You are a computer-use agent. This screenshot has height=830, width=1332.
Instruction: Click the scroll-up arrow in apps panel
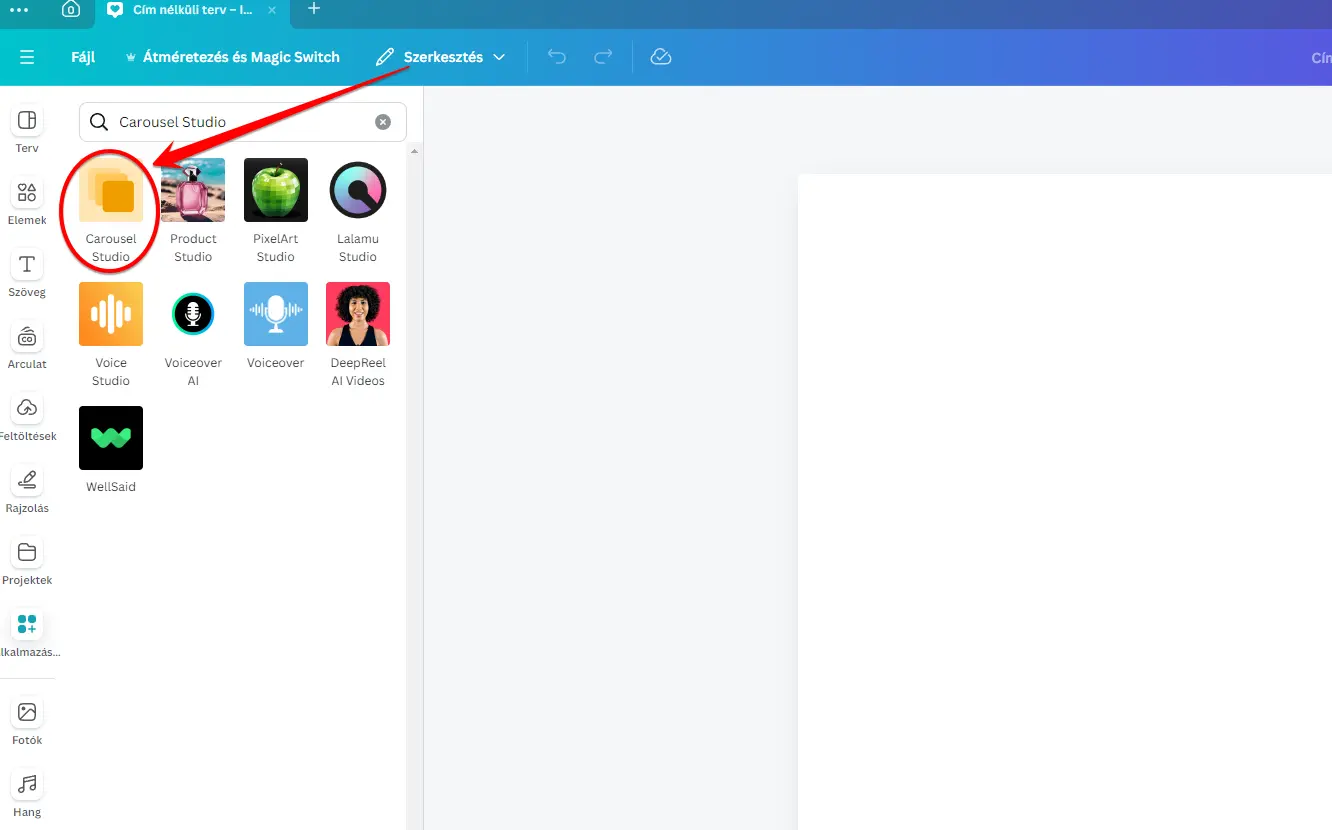pos(415,151)
